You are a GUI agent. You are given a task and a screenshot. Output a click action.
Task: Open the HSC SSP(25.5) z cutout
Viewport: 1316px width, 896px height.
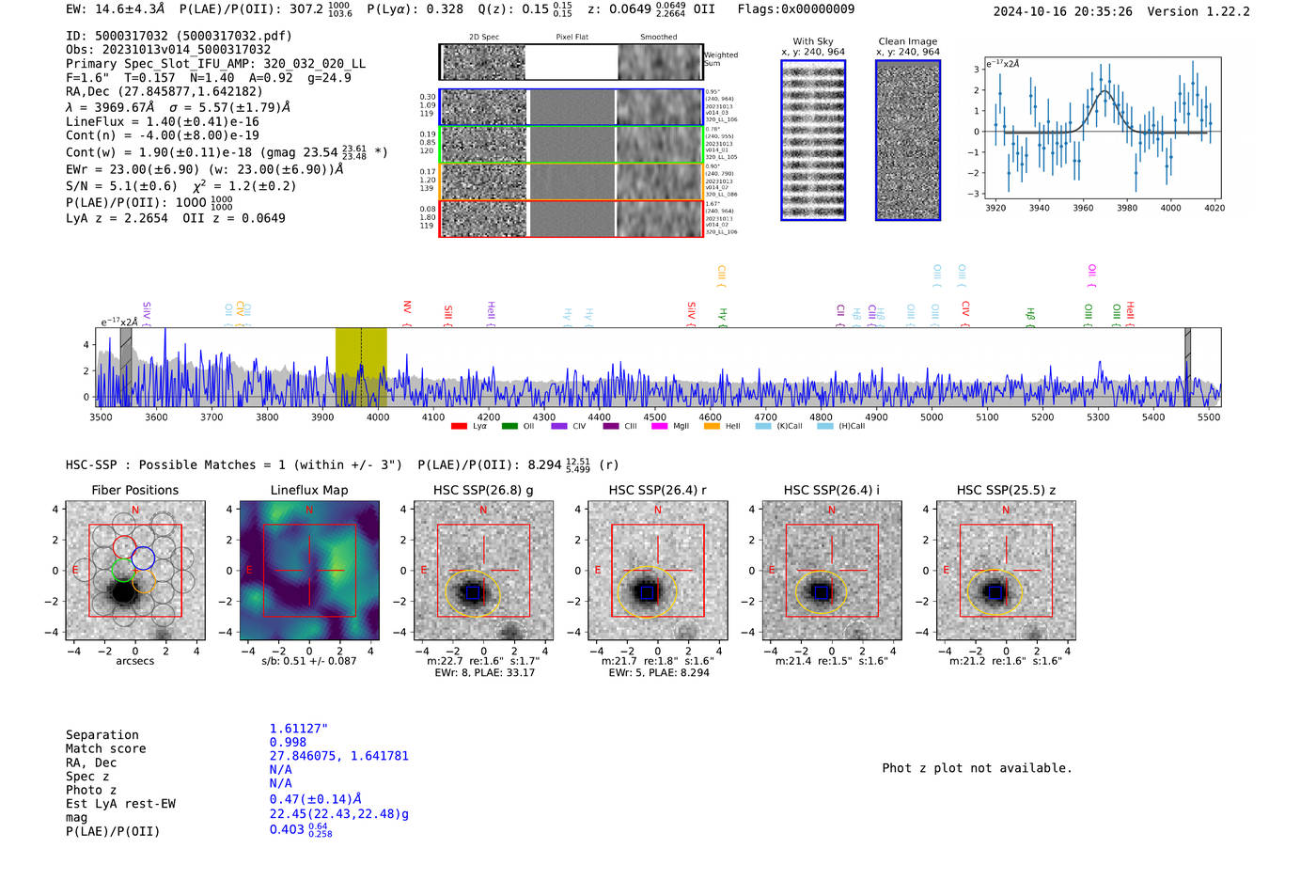click(x=1006, y=571)
